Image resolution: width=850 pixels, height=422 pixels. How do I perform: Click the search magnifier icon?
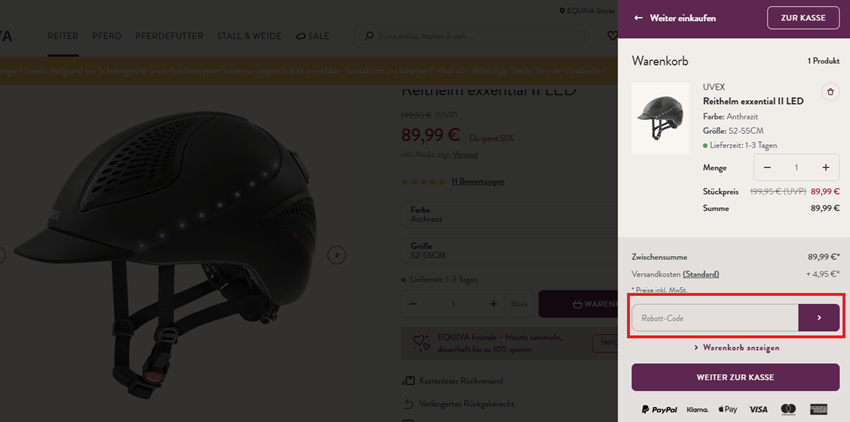[369, 36]
